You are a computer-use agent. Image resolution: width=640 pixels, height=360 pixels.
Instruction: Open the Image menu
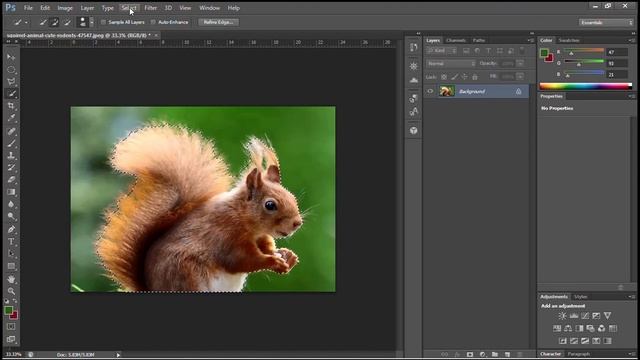(65, 8)
